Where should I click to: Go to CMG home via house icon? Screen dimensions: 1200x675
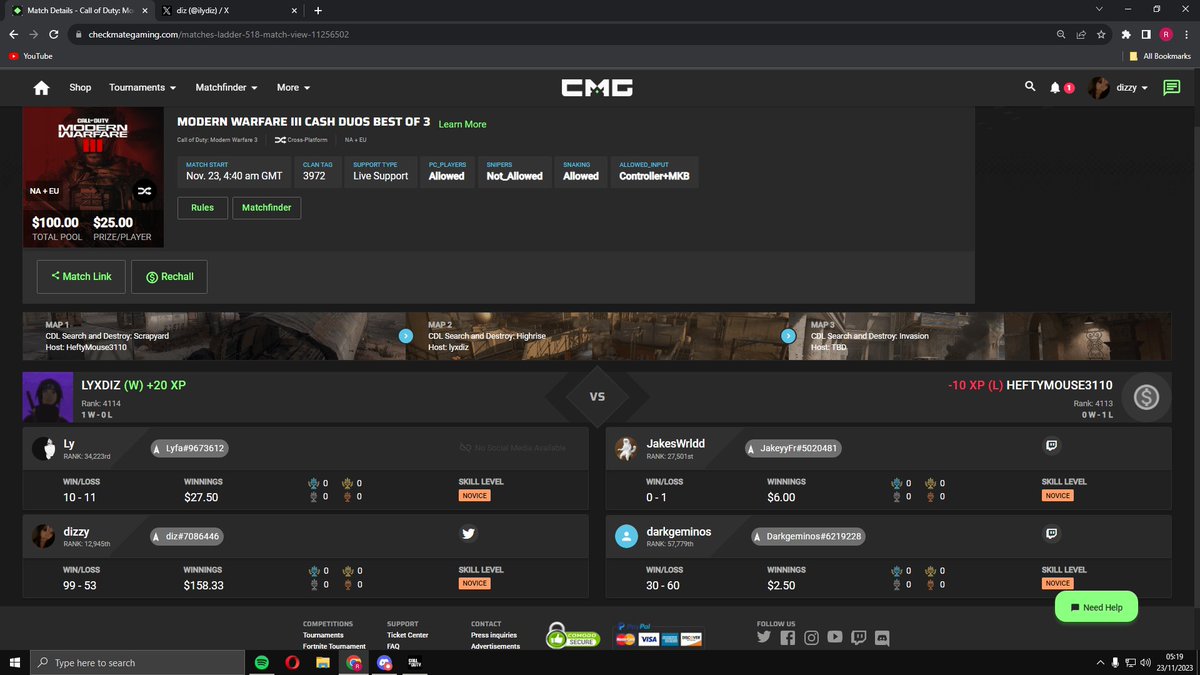[x=41, y=88]
